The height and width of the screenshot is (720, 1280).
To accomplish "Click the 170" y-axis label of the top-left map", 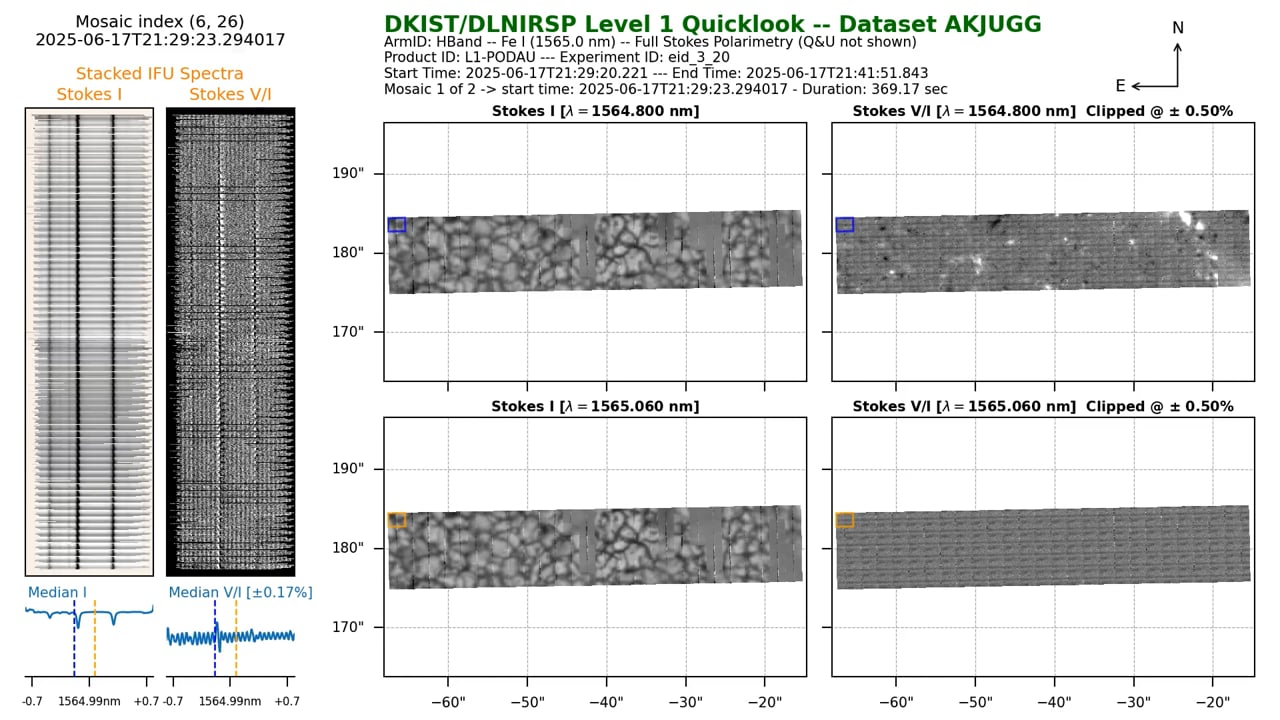I will tap(348, 332).
